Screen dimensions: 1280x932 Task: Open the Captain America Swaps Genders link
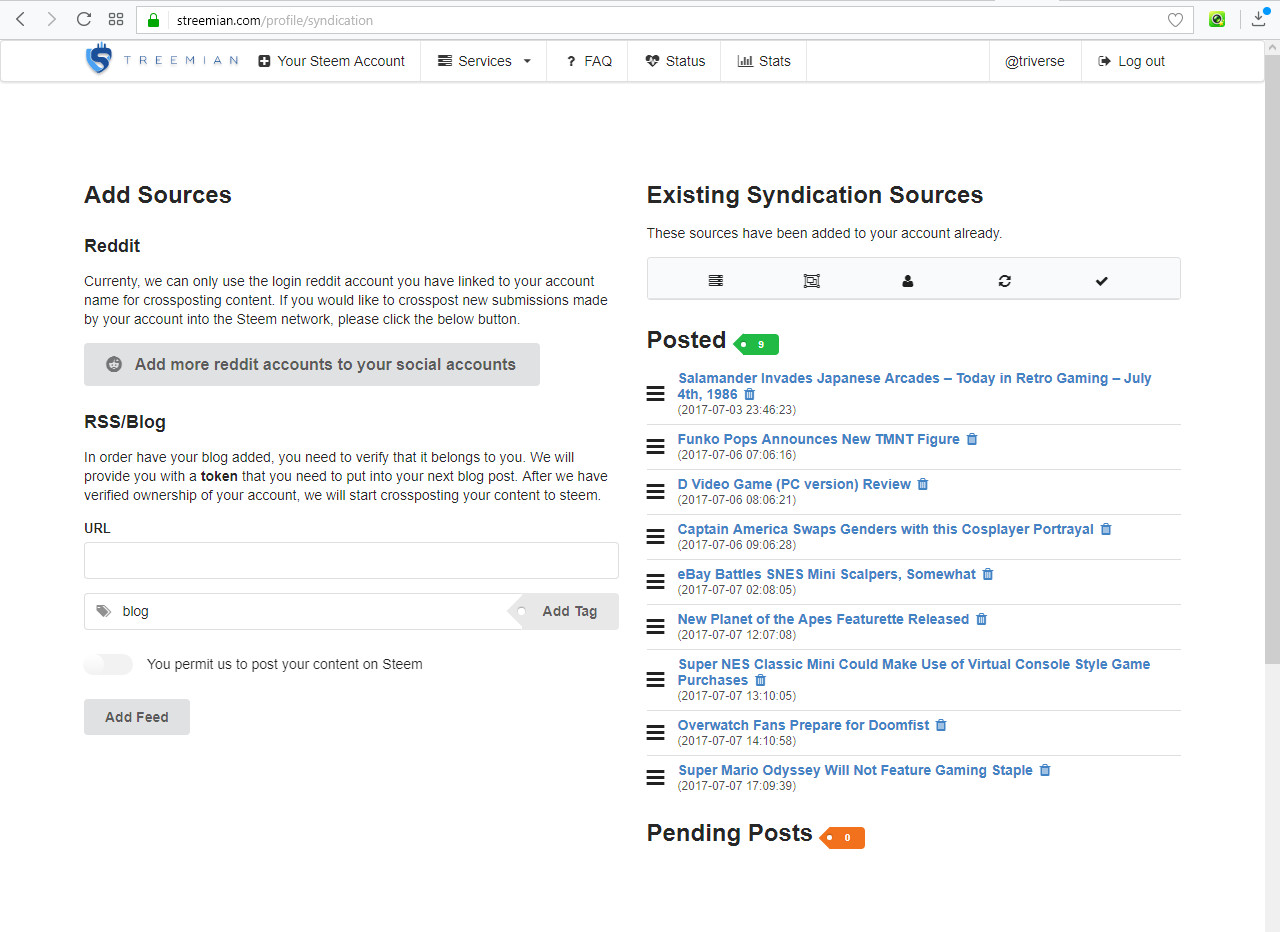tap(885, 529)
